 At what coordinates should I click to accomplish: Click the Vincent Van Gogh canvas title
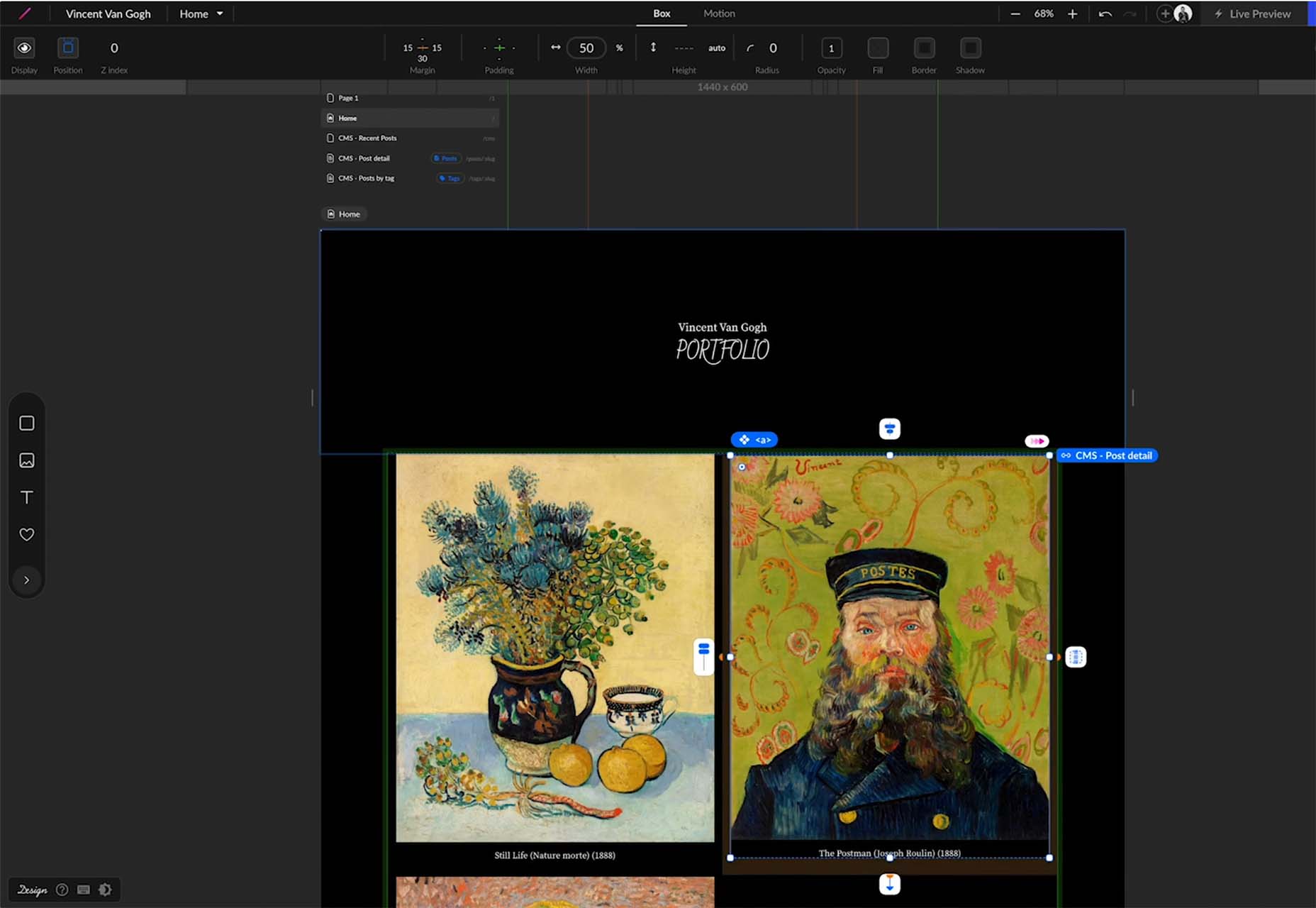click(x=723, y=327)
